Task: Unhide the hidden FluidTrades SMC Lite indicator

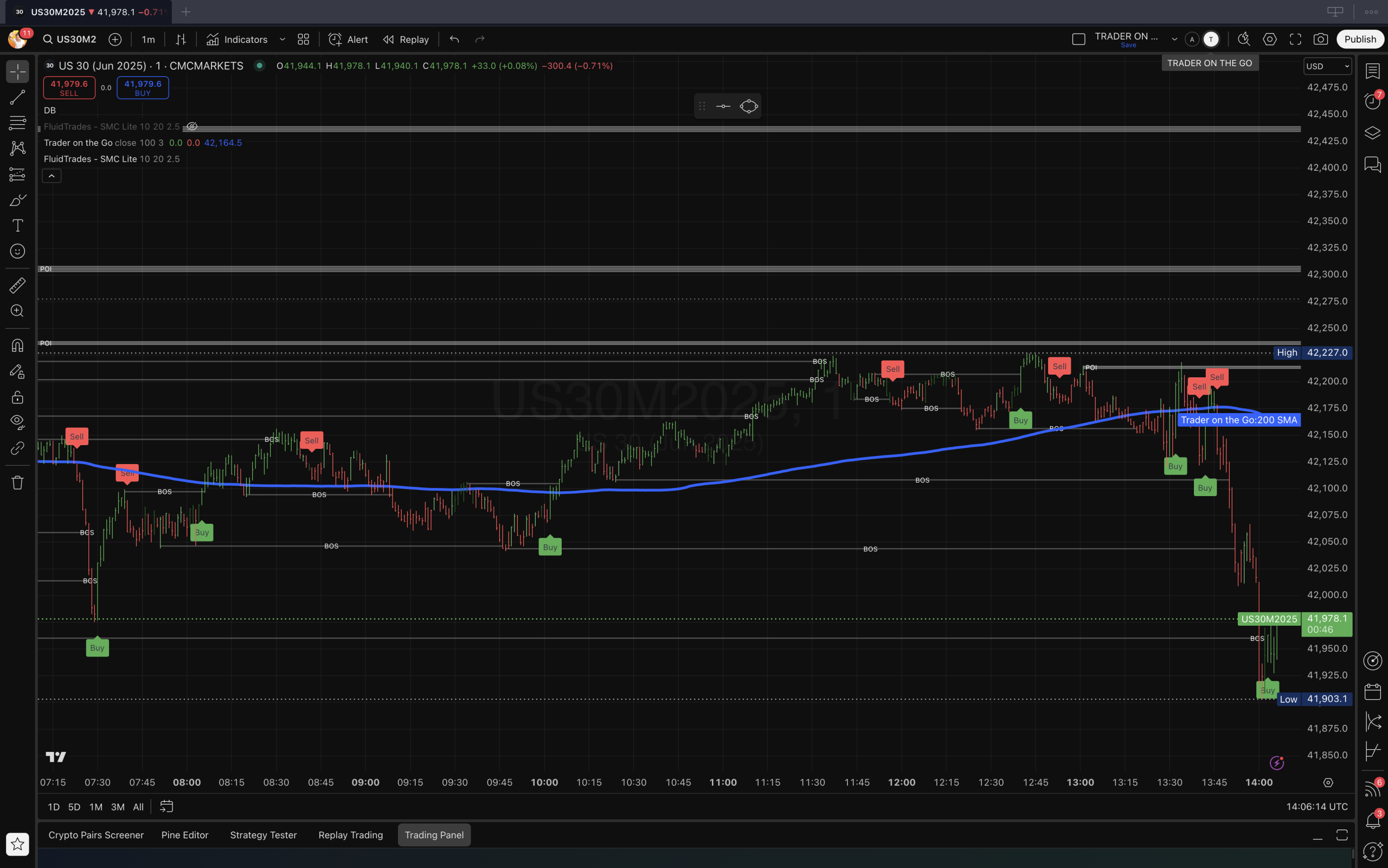Action: [x=192, y=126]
